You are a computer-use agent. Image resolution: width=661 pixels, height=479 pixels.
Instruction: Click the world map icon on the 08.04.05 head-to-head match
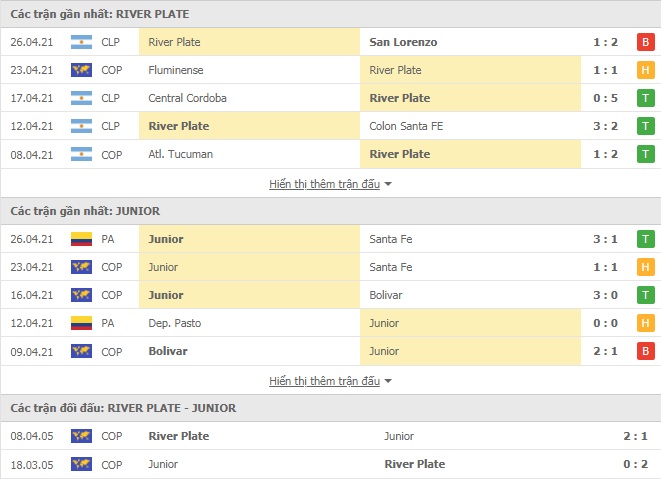pos(81,436)
